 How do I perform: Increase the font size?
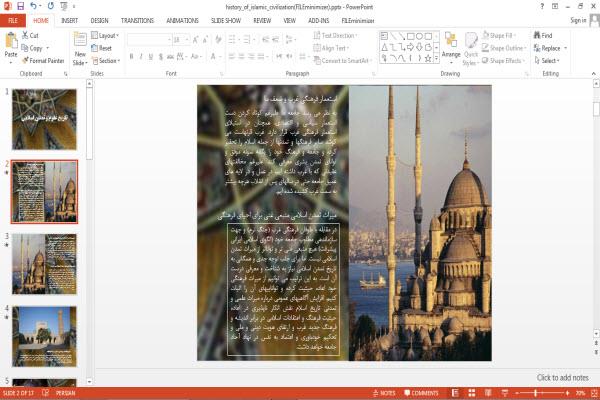[x=196, y=39]
